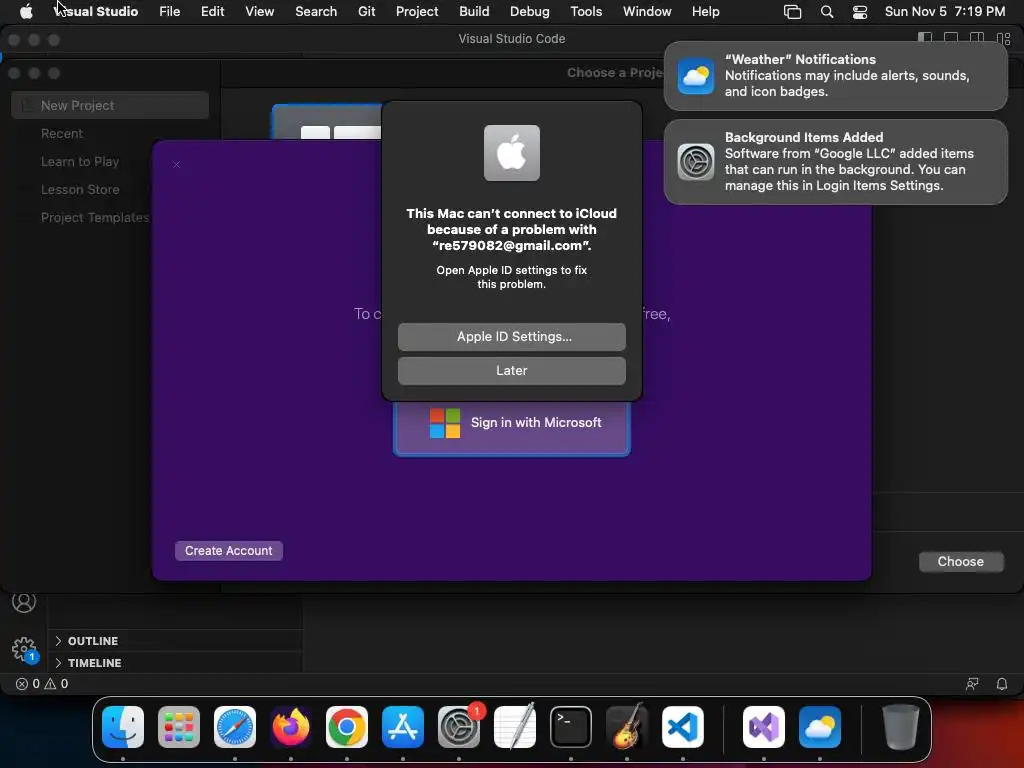
Task: Open Weather app from the Dock
Action: [820, 727]
